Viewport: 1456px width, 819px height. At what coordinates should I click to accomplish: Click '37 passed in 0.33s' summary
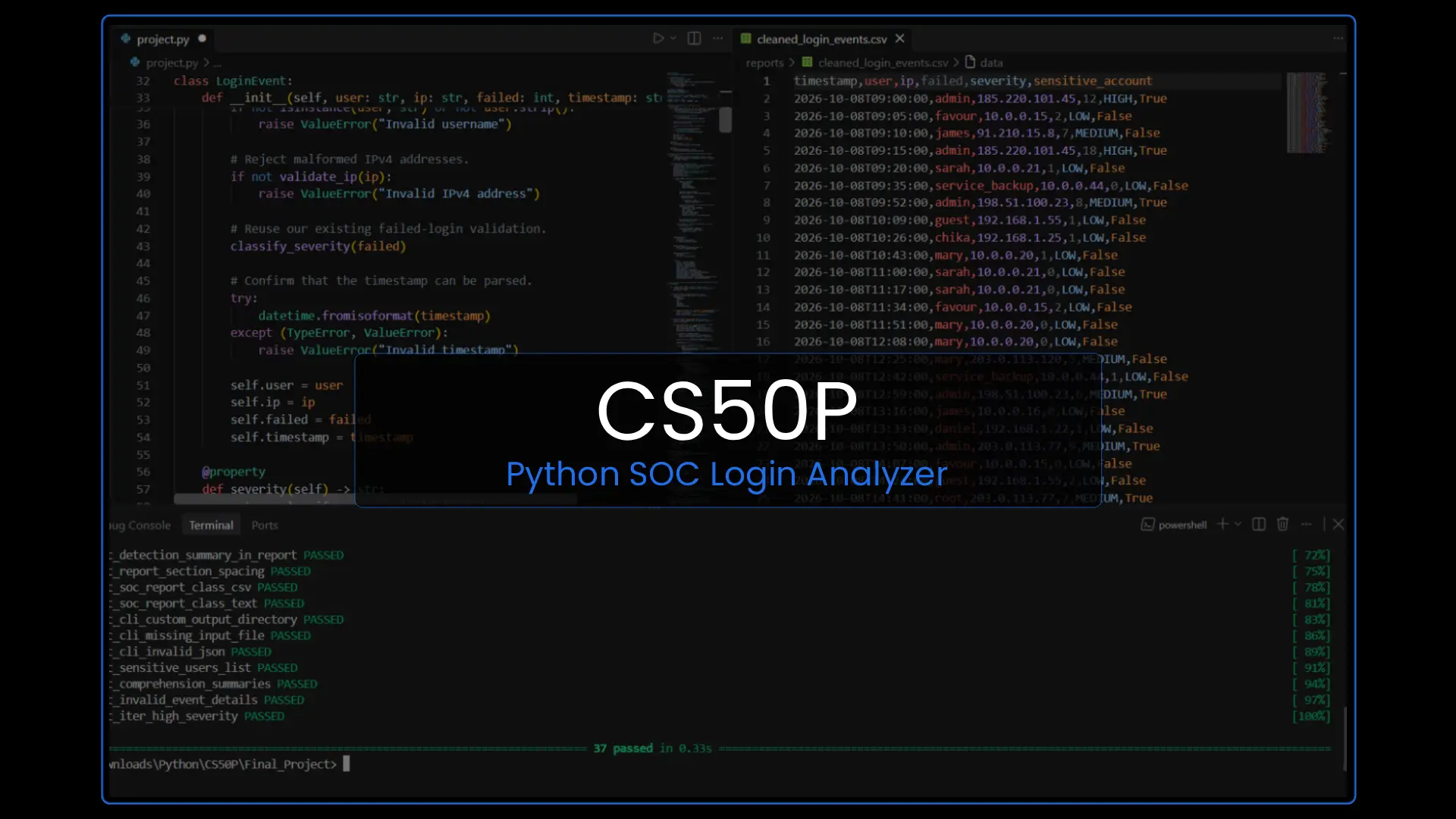tap(652, 748)
